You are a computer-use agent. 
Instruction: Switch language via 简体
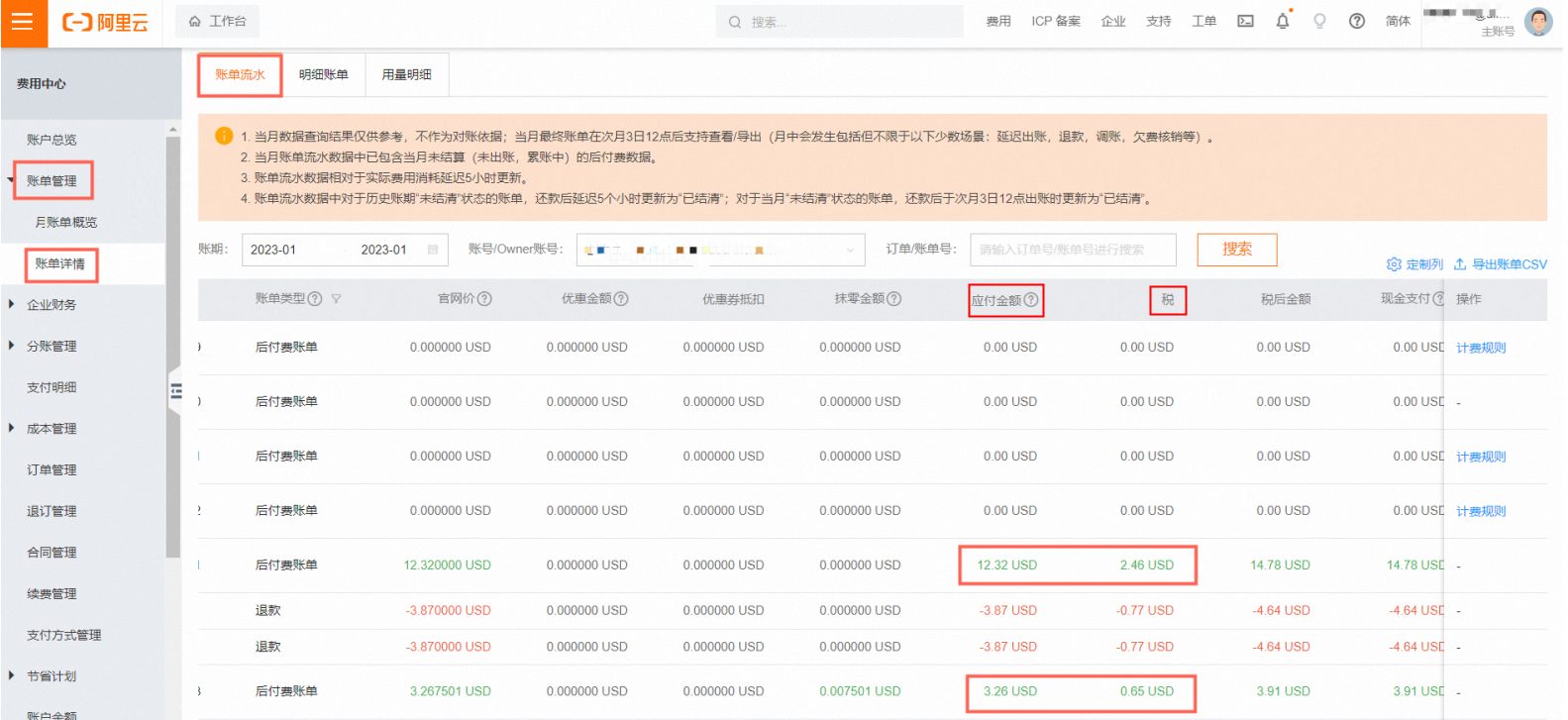coord(1398,21)
